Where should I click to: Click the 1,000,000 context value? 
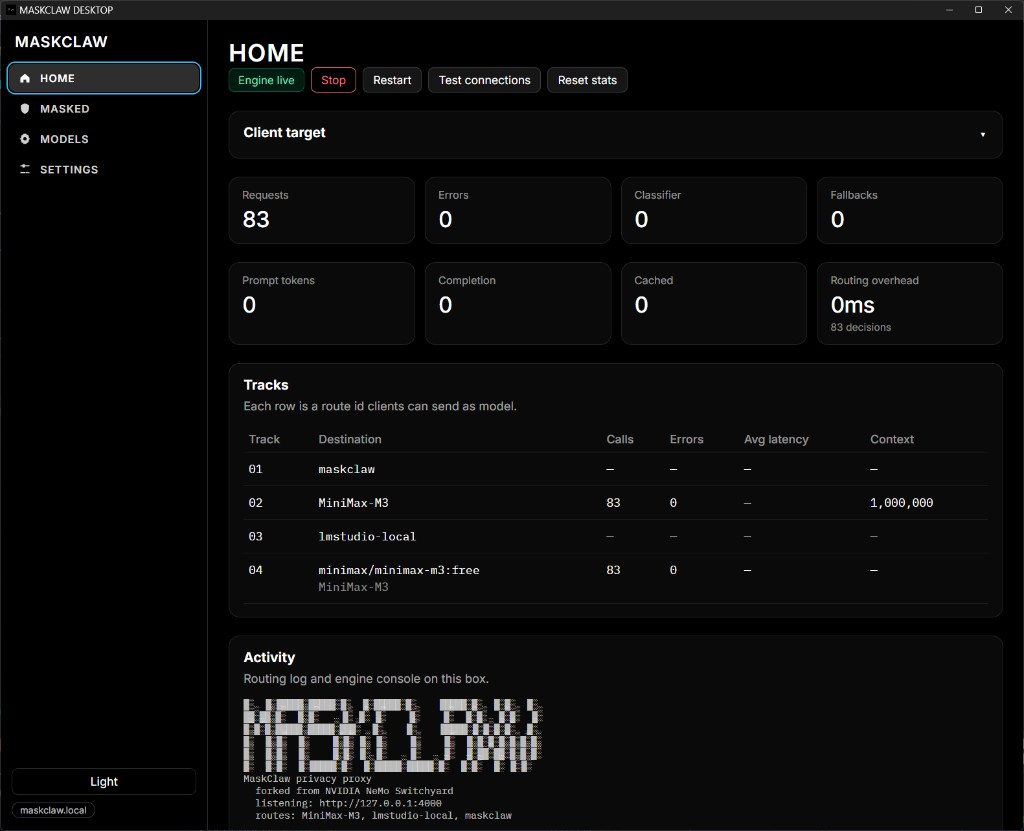(901, 503)
